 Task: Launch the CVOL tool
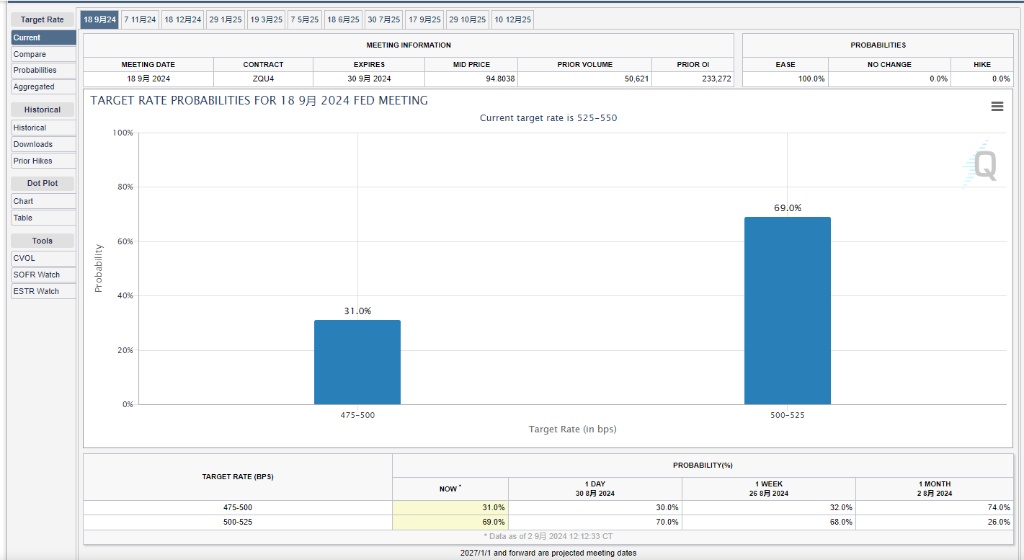coord(43,258)
